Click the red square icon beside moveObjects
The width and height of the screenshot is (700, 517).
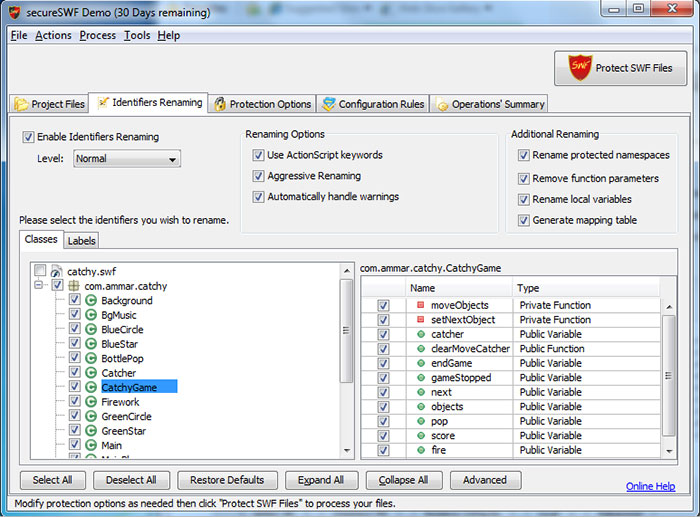420,305
